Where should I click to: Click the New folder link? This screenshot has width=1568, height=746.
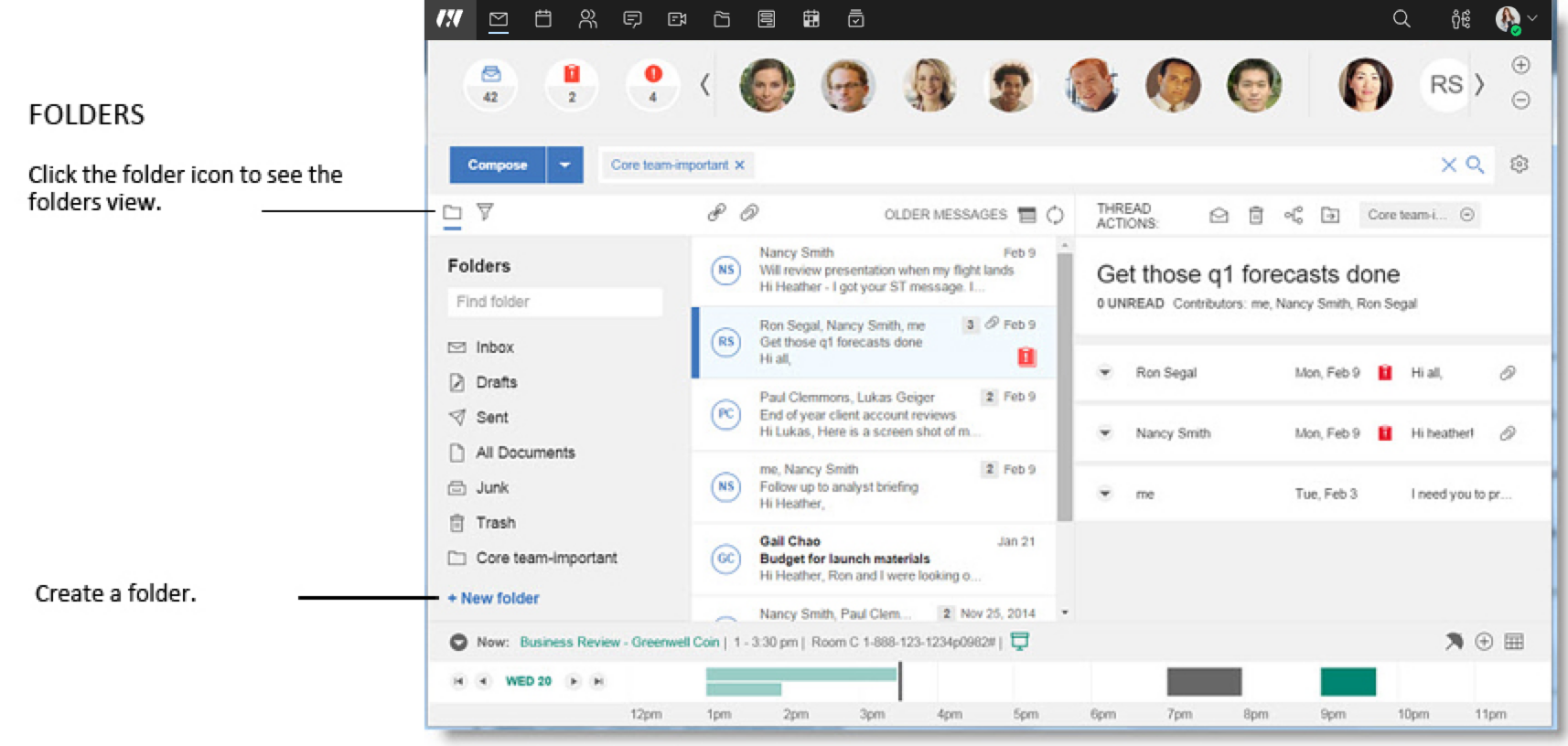[493, 598]
